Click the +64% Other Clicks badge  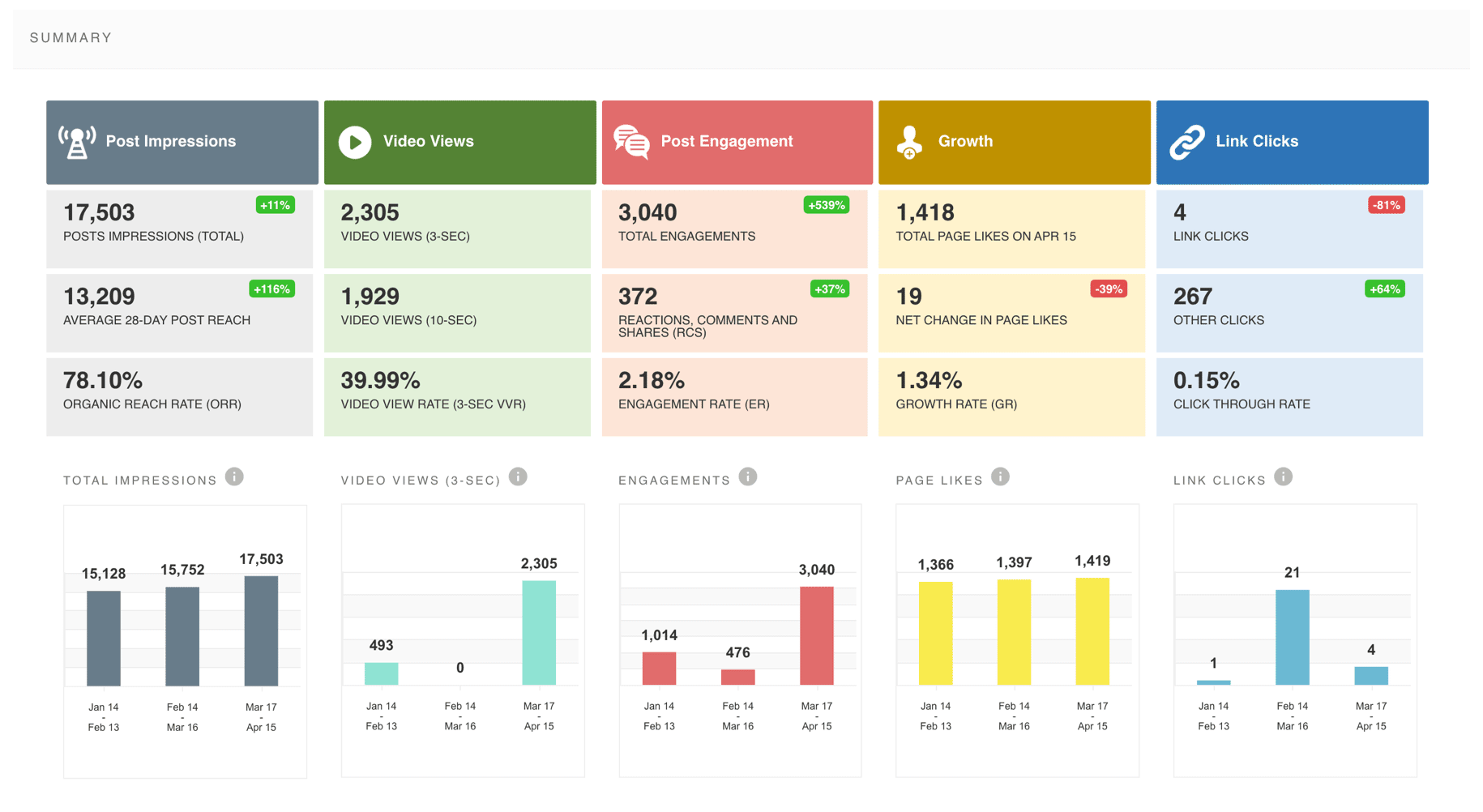(1386, 288)
